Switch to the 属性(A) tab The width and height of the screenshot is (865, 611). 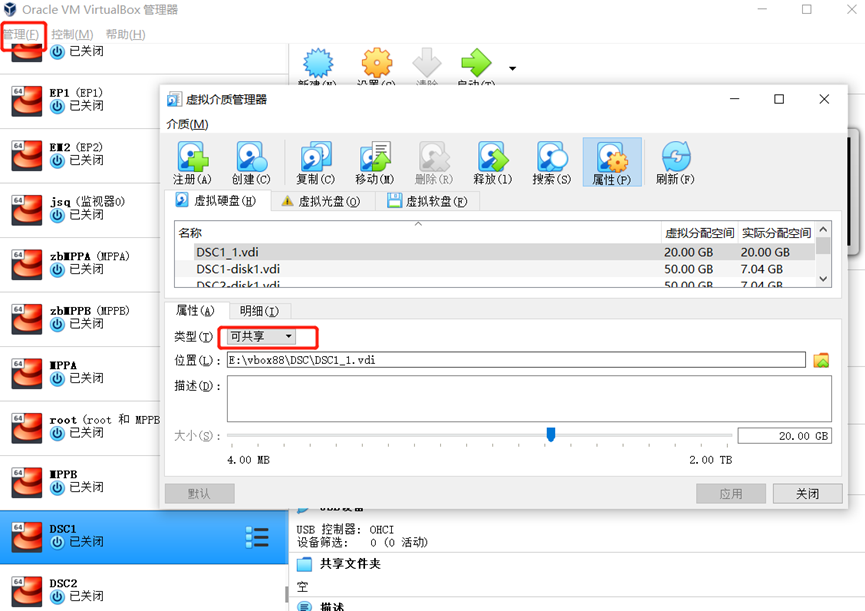click(x=195, y=310)
